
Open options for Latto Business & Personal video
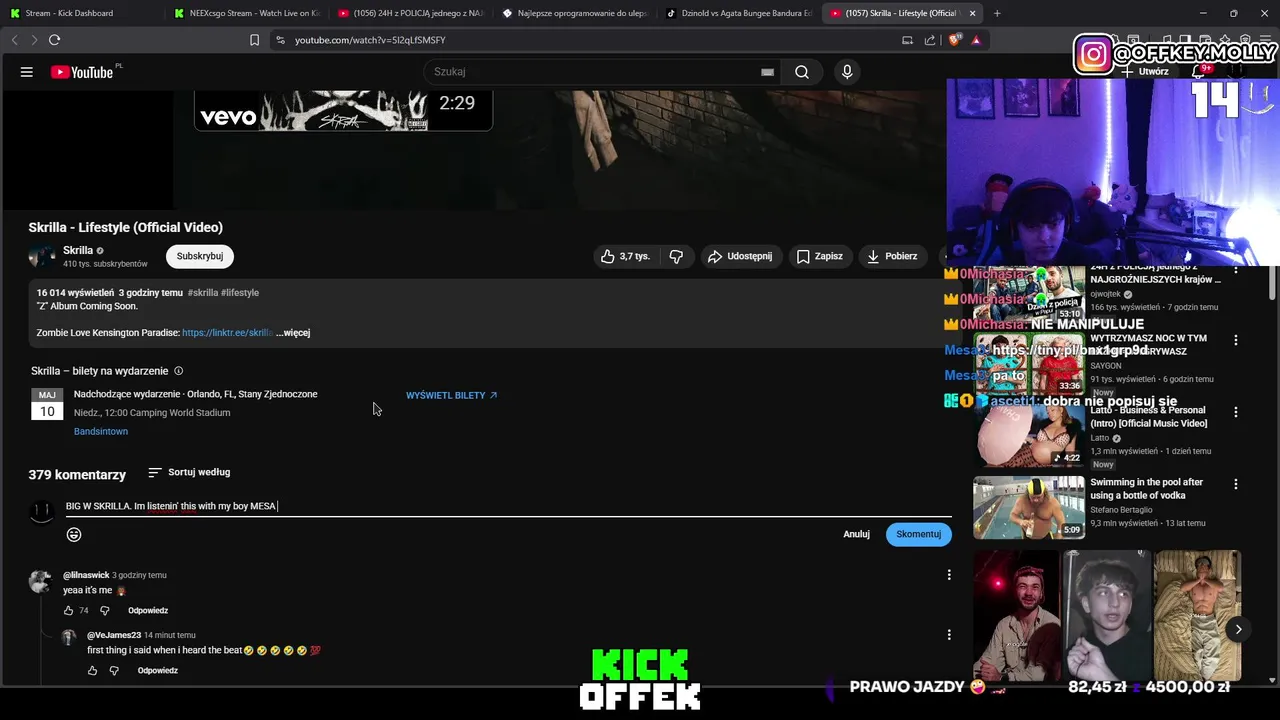tap(1236, 412)
